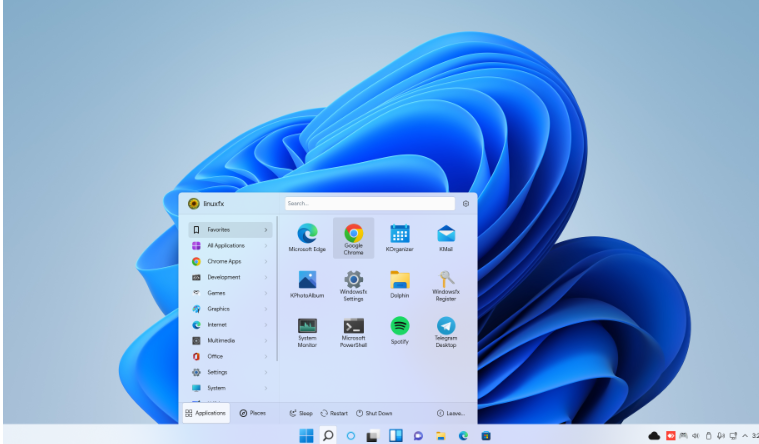The image size is (759, 444).
Task: Launch Google Chrome from the start menu
Action: pos(353,237)
